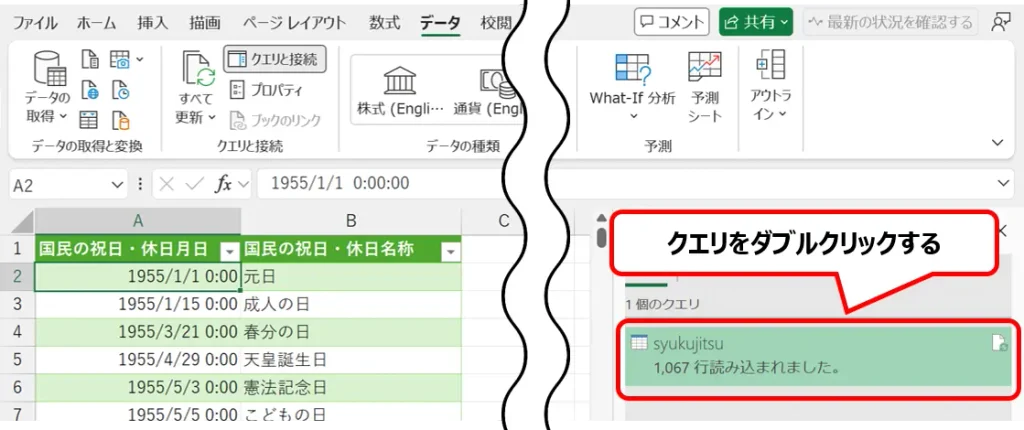Select the データ ribbon tab

tap(440, 22)
